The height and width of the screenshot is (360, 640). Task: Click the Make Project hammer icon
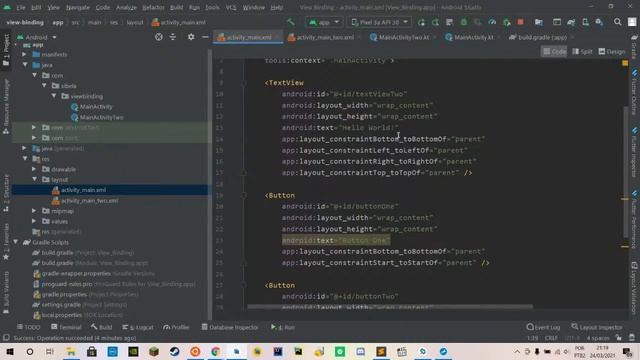tap(291, 22)
